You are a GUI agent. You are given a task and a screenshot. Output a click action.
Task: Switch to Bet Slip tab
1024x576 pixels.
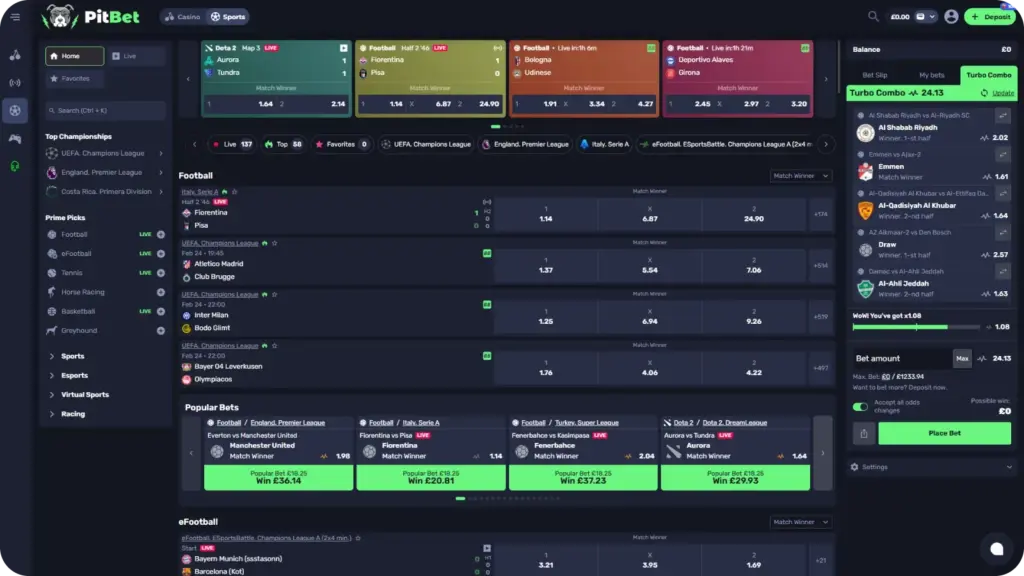[874, 75]
